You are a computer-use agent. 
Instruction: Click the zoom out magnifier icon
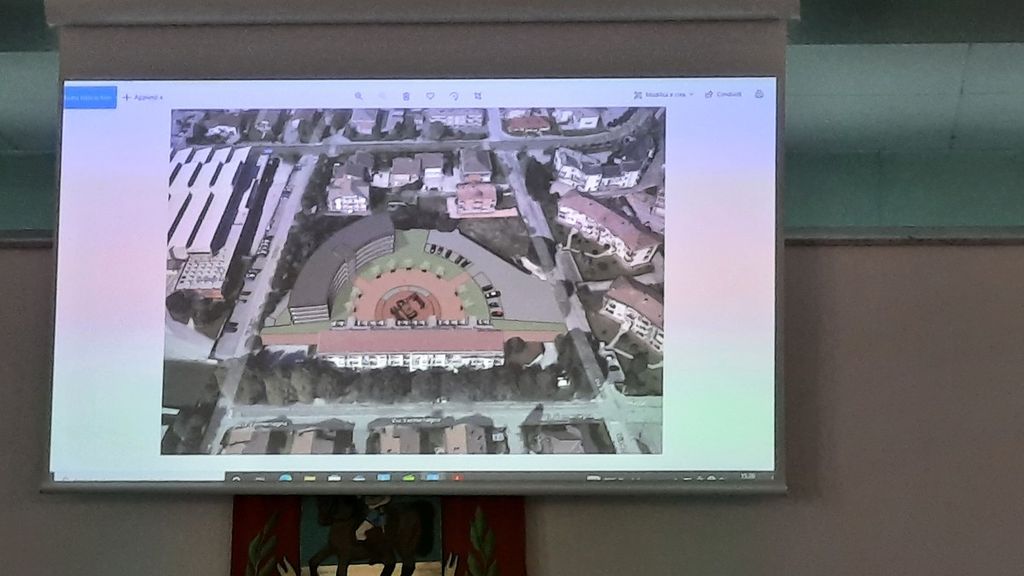[x=382, y=96]
